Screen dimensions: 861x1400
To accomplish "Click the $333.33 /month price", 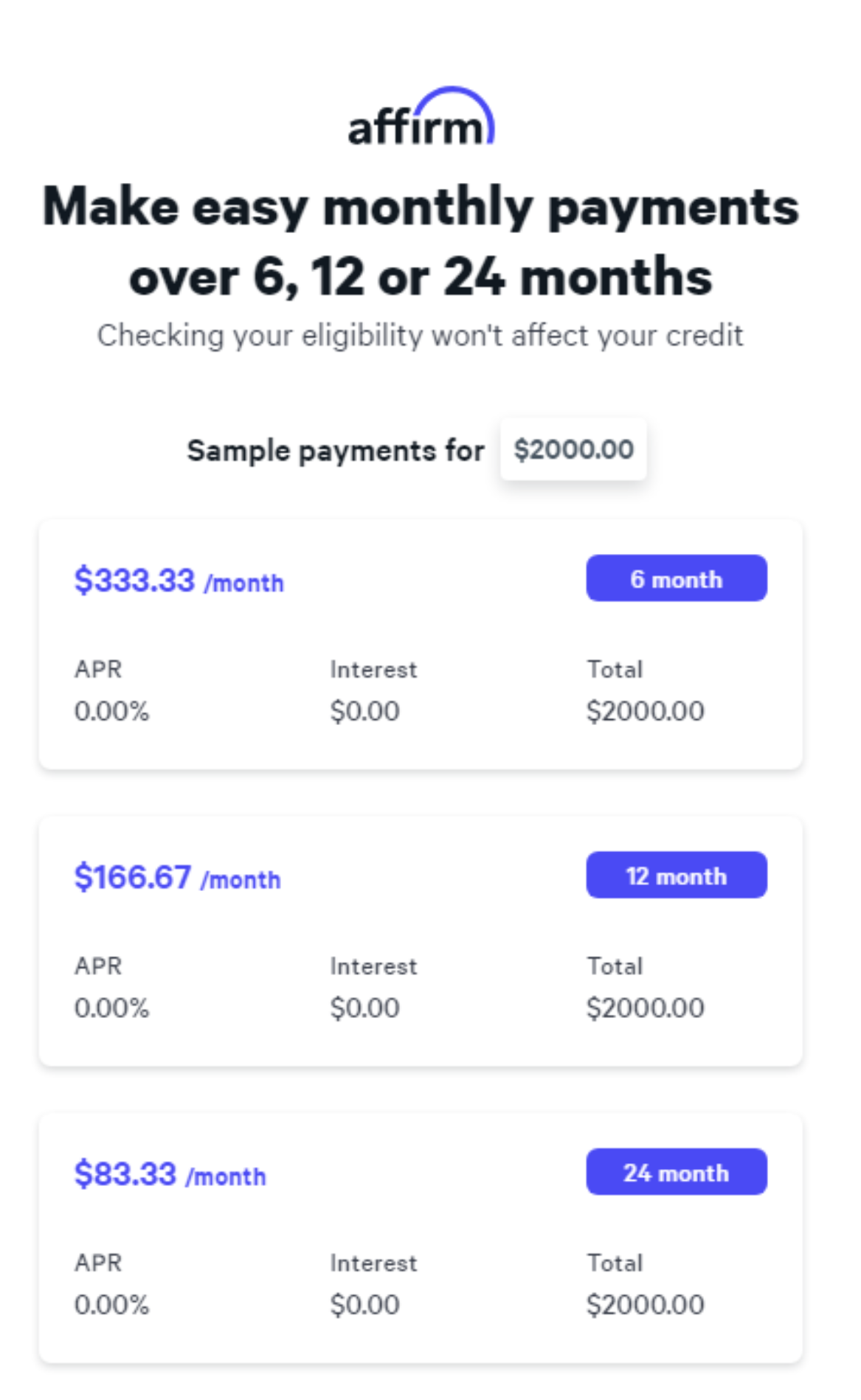I will [179, 581].
